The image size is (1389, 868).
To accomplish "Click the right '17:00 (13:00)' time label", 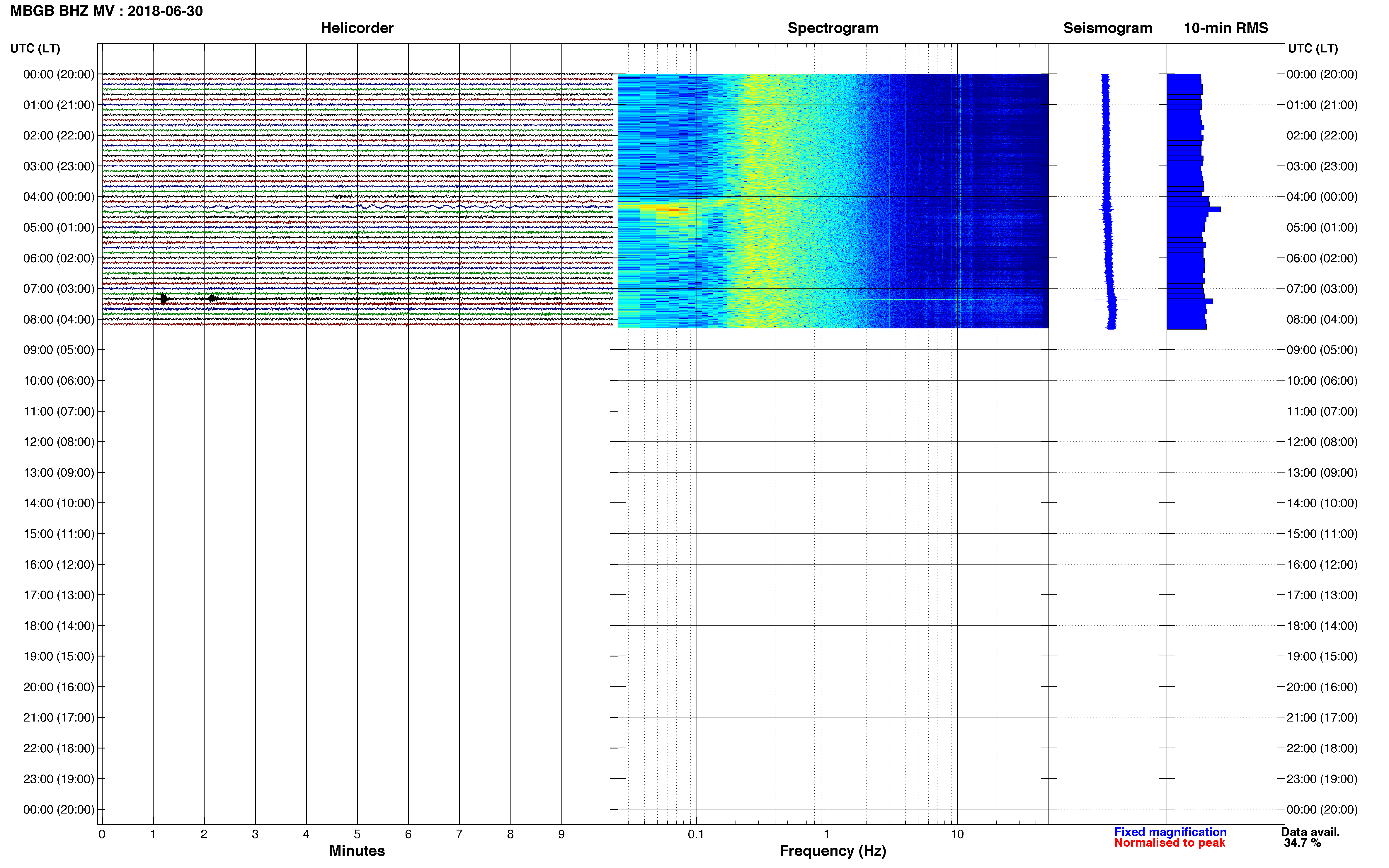I will (x=1322, y=595).
